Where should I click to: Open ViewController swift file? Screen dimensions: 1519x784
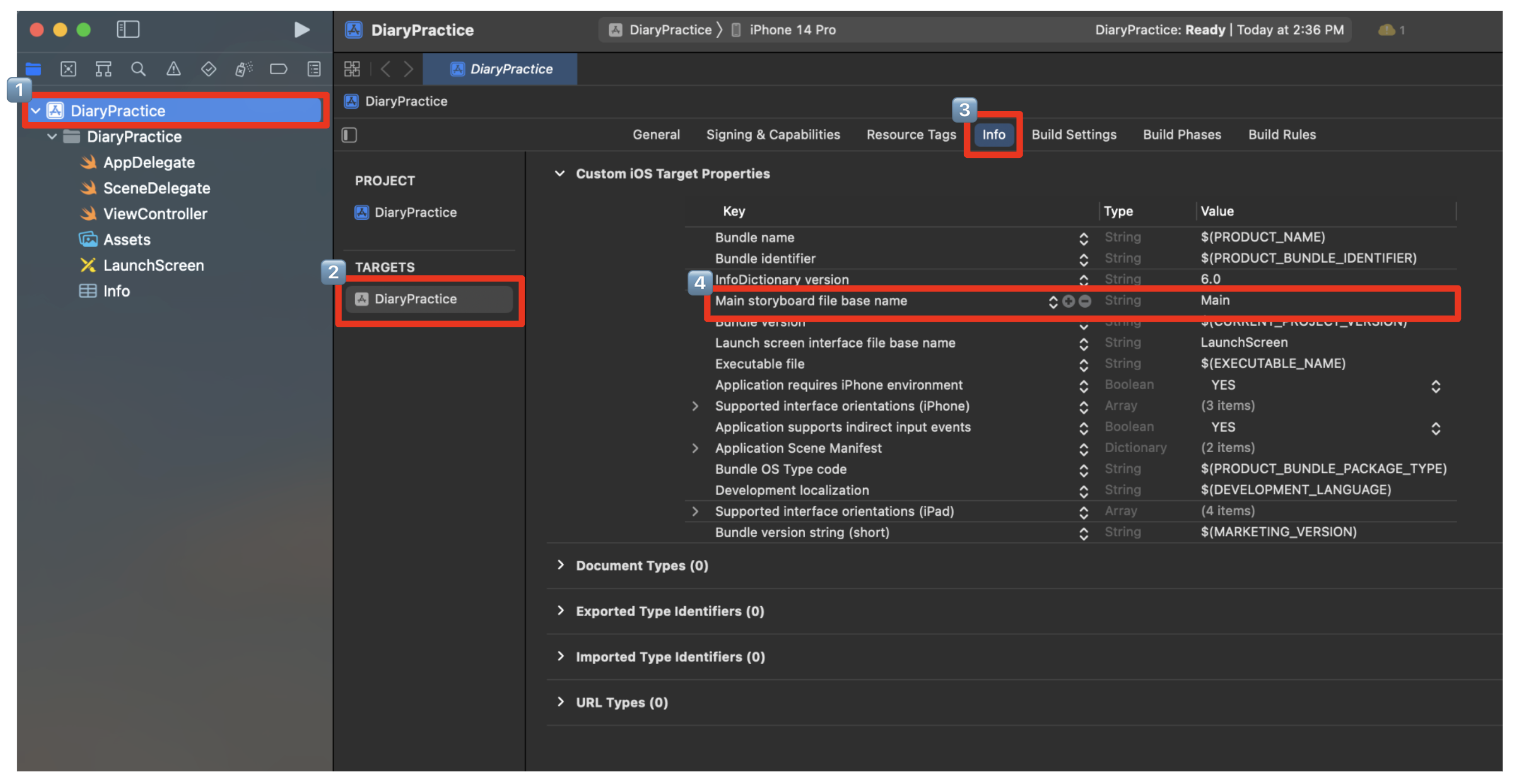155,214
